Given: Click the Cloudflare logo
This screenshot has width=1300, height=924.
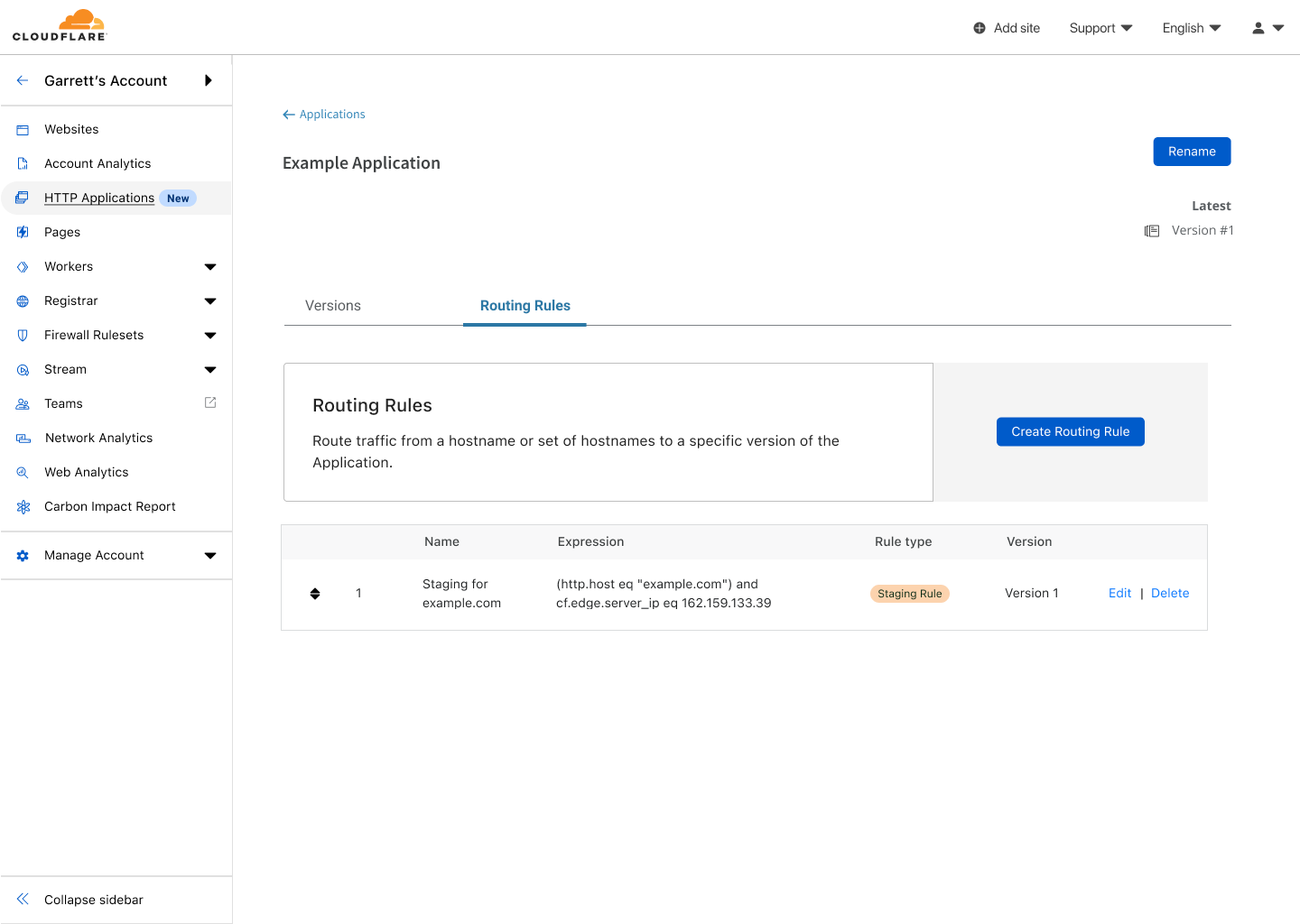Looking at the screenshot, I should (x=60, y=25).
